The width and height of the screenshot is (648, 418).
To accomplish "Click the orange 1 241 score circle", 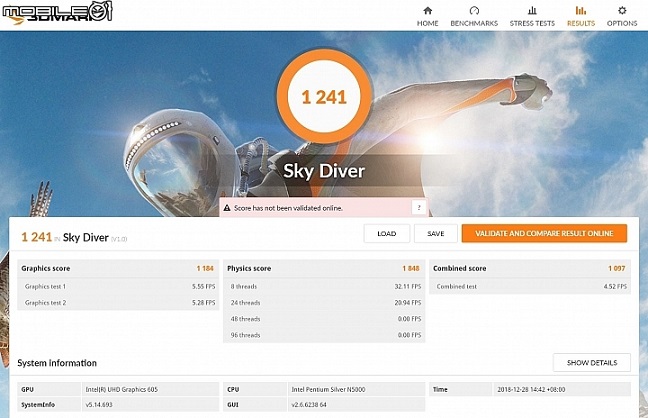I will pyautogui.click(x=324, y=97).
